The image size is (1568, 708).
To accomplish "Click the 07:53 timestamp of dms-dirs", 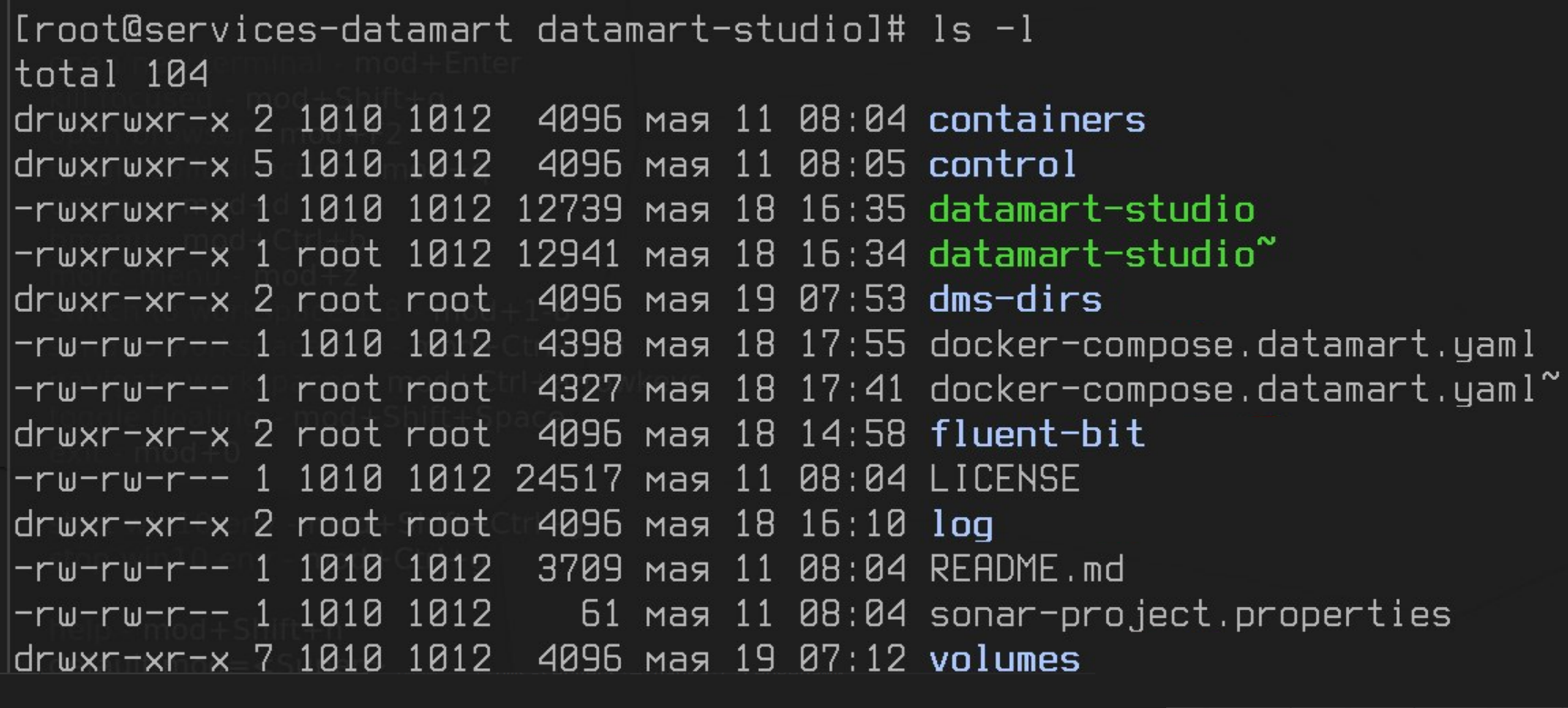I will click(x=852, y=300).
